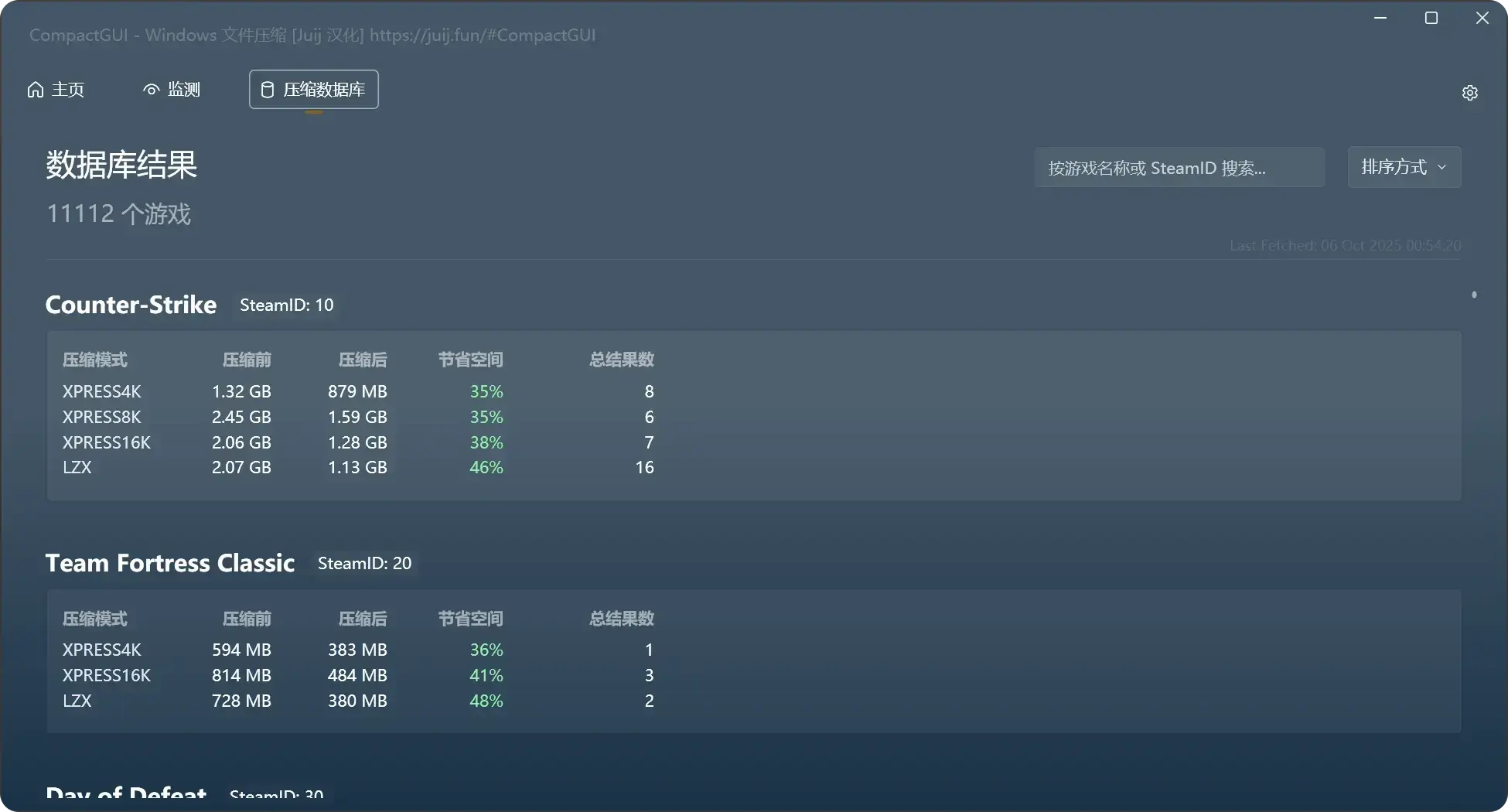This screenshot has width=1508, height=812.
Task: Focus the game name or SteamID search box
Action: pyautogui.click(x=1179, y=168)
